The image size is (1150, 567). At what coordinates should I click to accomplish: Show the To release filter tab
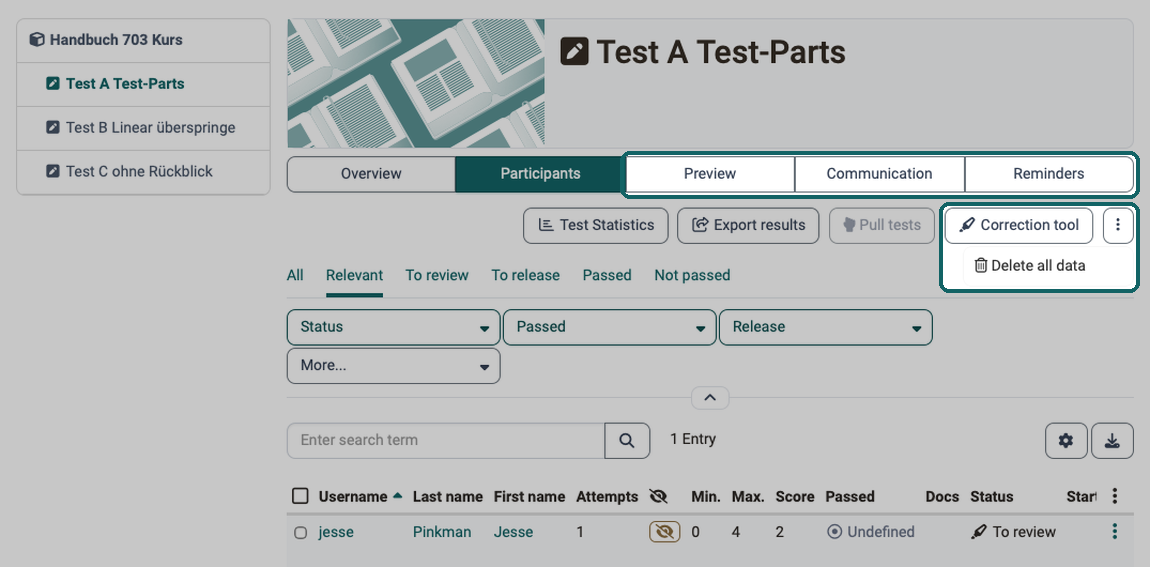(525, 276)
